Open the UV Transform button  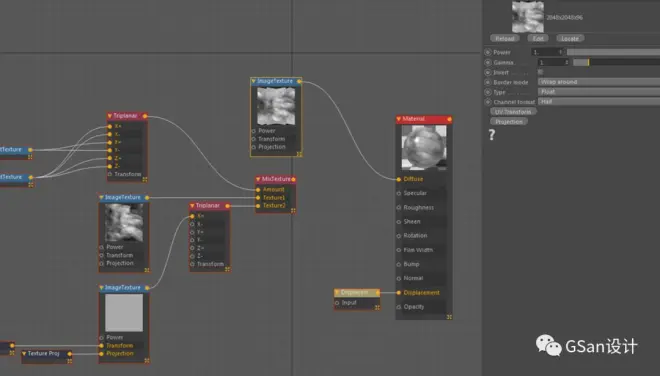[513, 112]
